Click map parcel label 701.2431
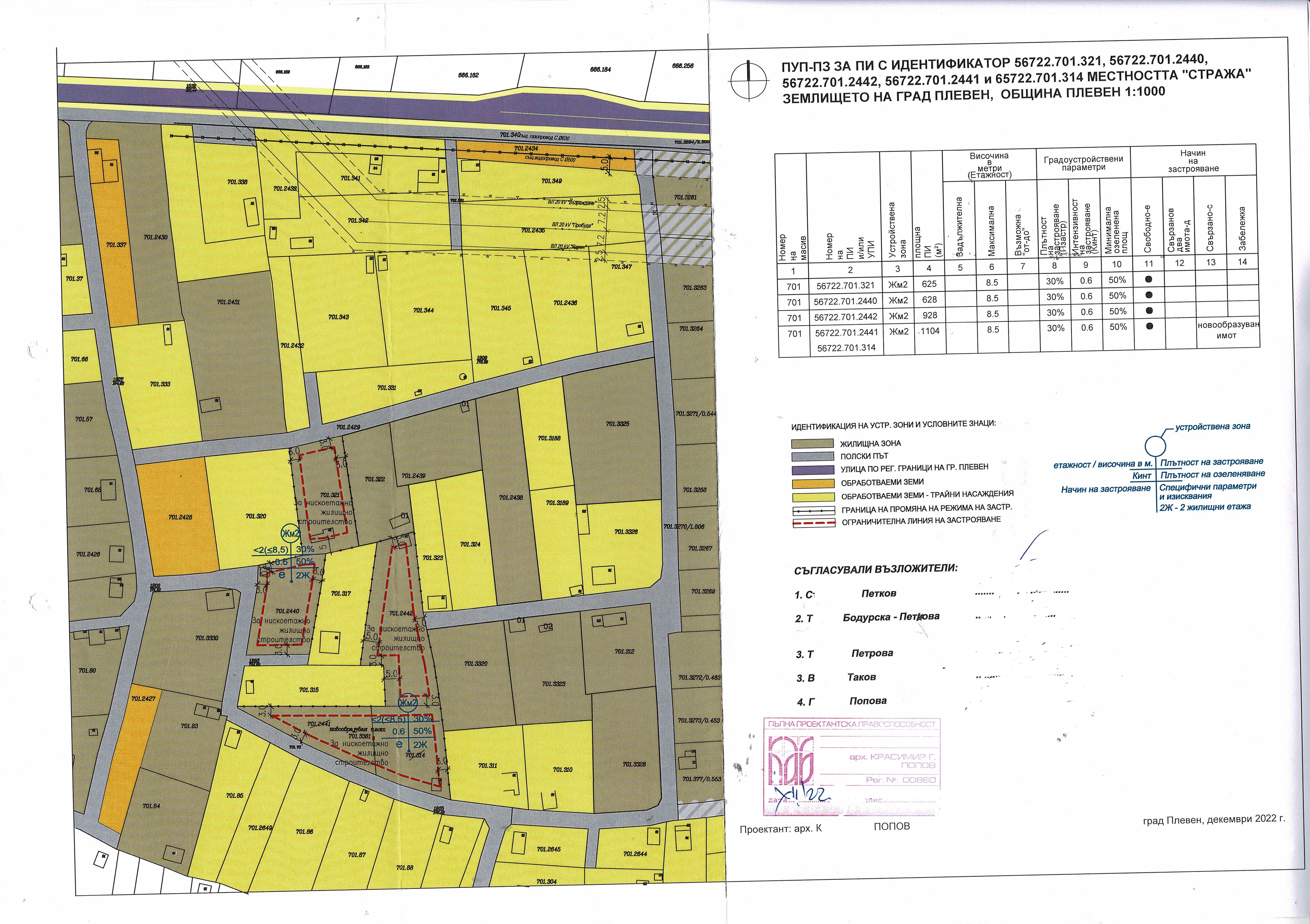1310x924 pixels. tap(228, 302)
